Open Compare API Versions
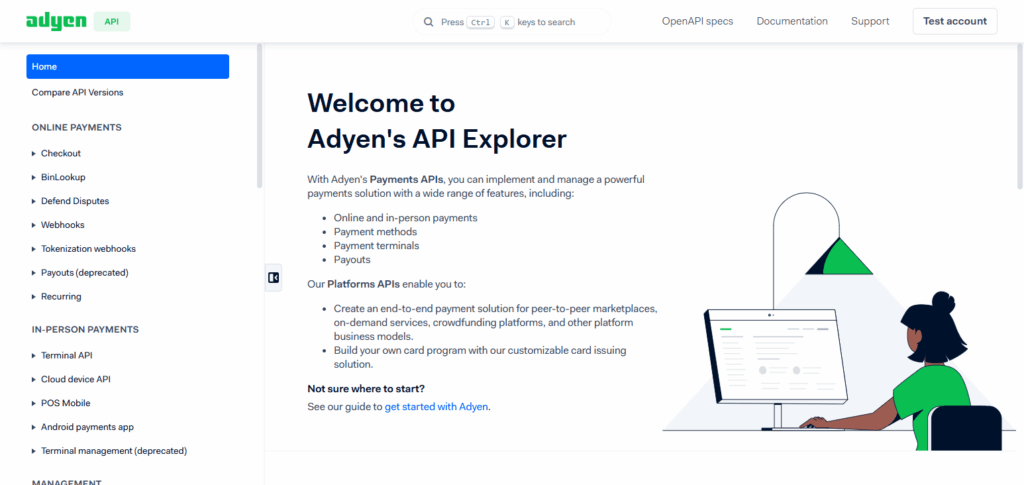 click(x=77, y=93)
